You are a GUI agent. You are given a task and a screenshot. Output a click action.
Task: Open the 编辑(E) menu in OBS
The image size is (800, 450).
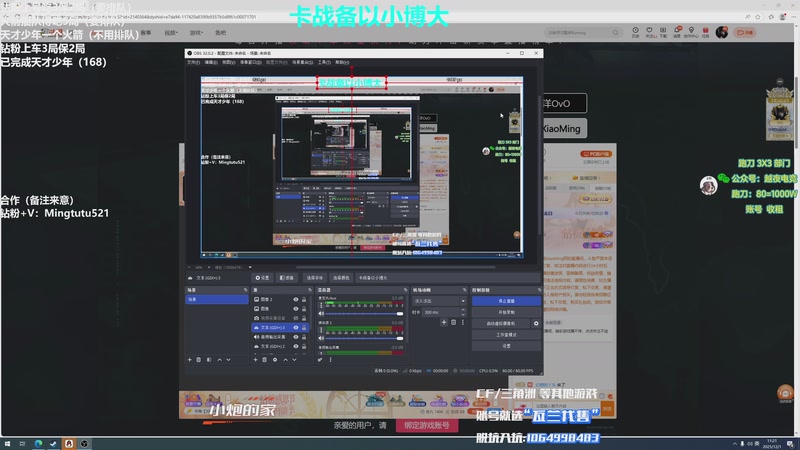tap(211, 62)
